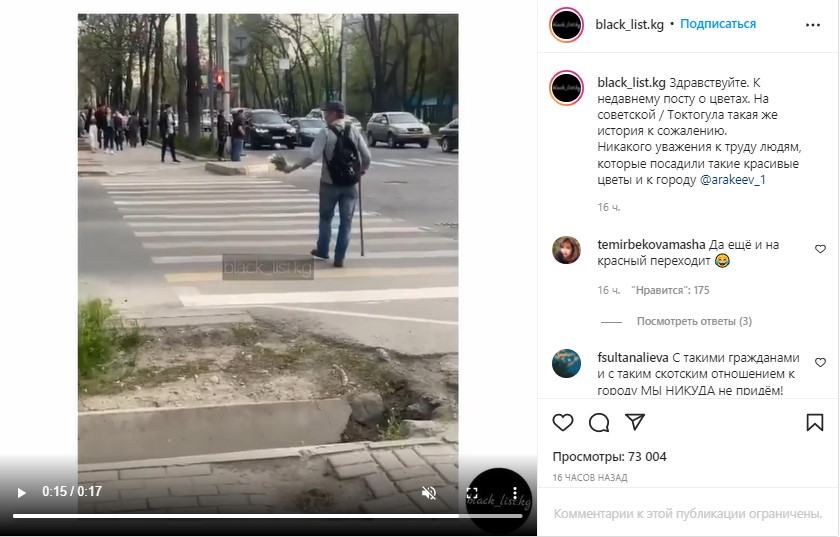View likes count under first comment
The image size is (840, 537).
(x=670, y=290)
